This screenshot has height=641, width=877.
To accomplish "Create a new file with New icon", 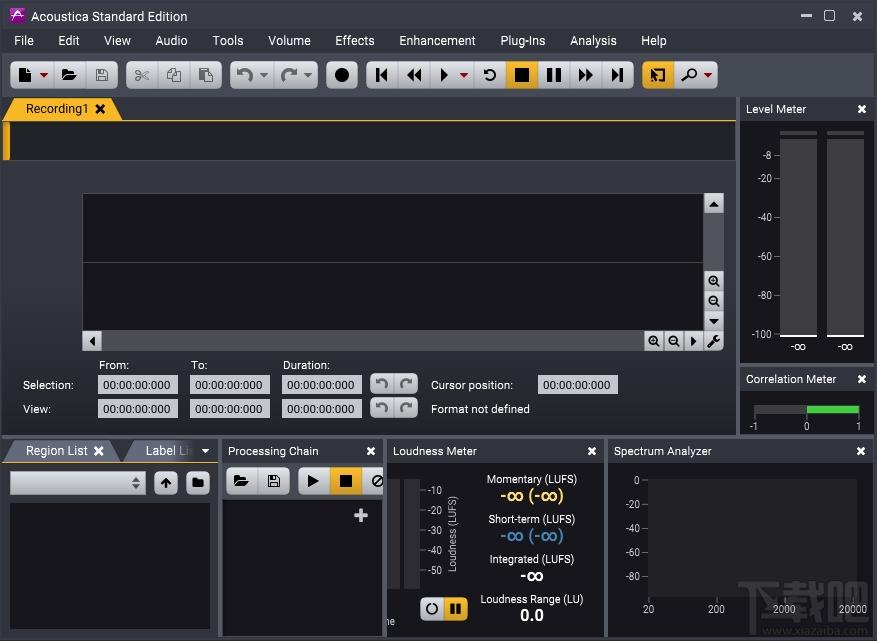I will coord(25,75).
